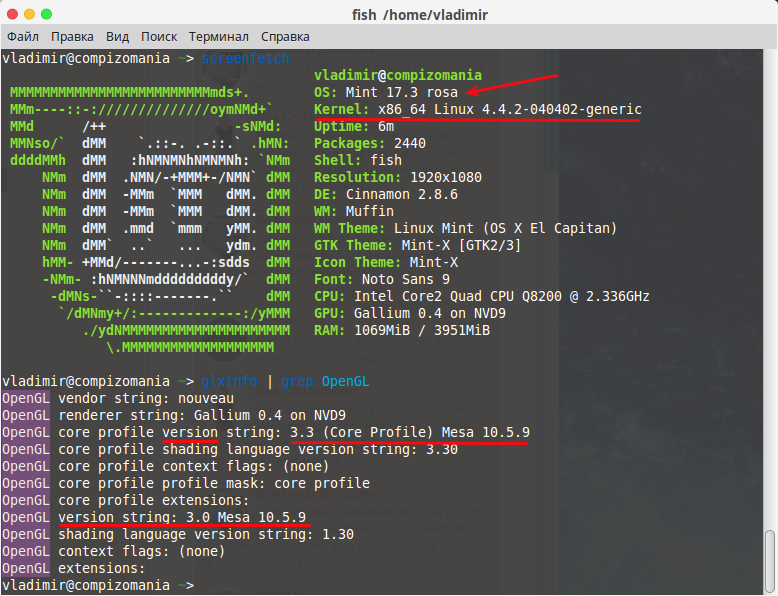Click the 'core profile extensions:' line
This screenshot has height=596, width=778.
(x=126, y=500)
